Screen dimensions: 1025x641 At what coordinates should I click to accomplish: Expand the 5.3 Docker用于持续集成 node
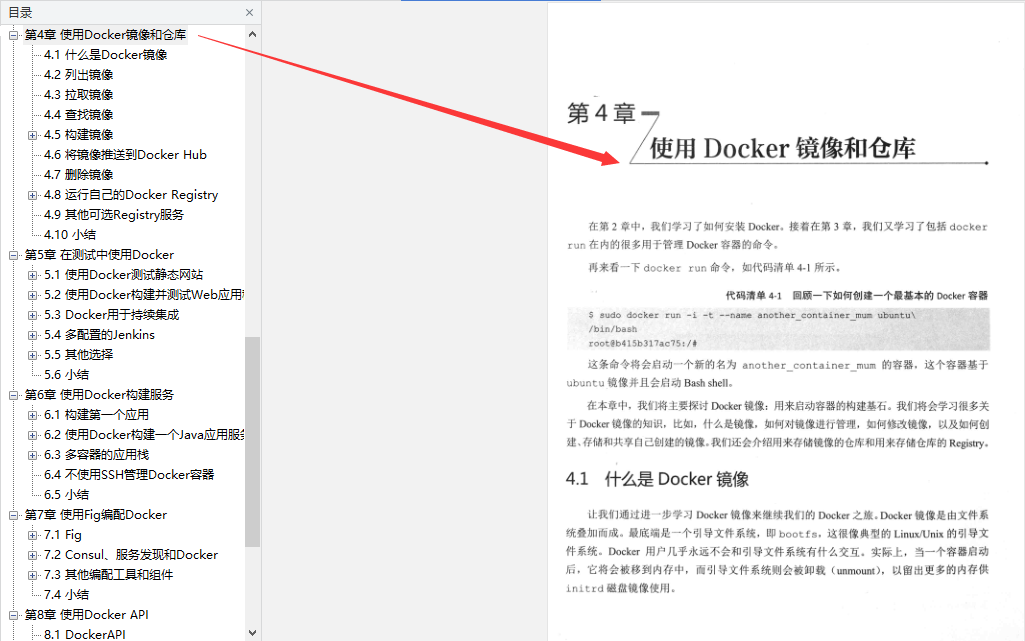point(33,316)
